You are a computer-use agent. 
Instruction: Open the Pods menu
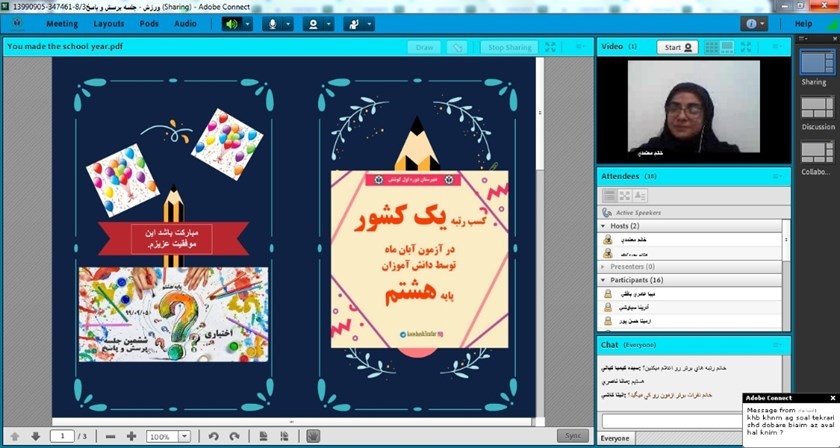(149, 23)
